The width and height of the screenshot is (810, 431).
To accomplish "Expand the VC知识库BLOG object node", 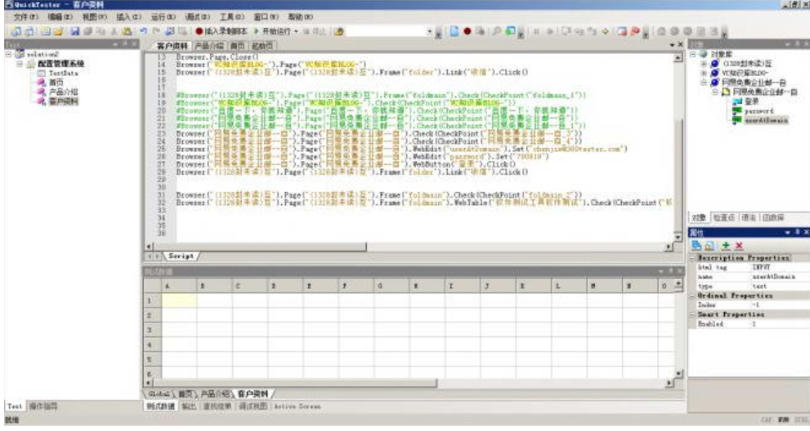I will click(702, 73).
